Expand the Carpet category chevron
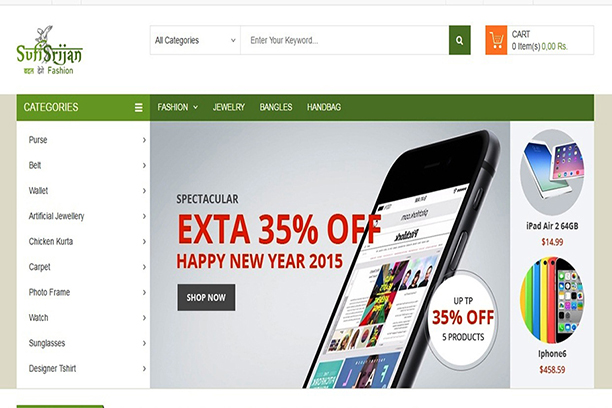 144,267
